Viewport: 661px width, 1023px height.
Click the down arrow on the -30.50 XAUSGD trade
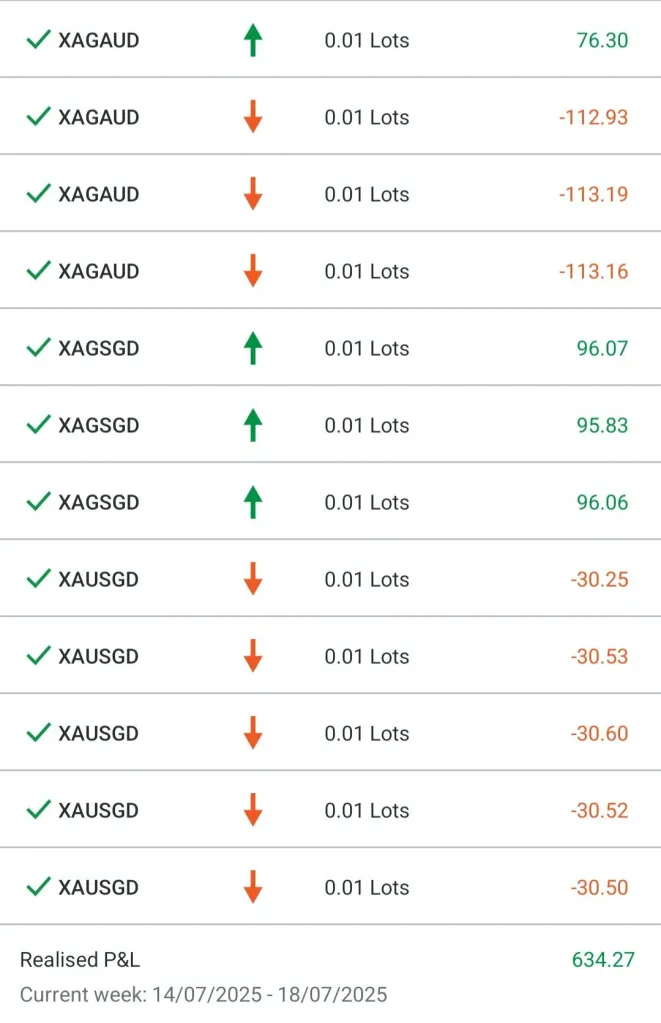click(253, 887)
